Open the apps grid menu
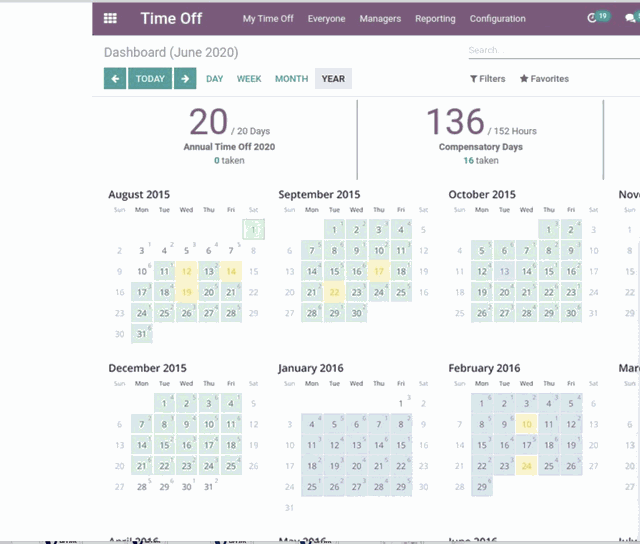This screenshot has height=544, width=640. pos(110,18)
